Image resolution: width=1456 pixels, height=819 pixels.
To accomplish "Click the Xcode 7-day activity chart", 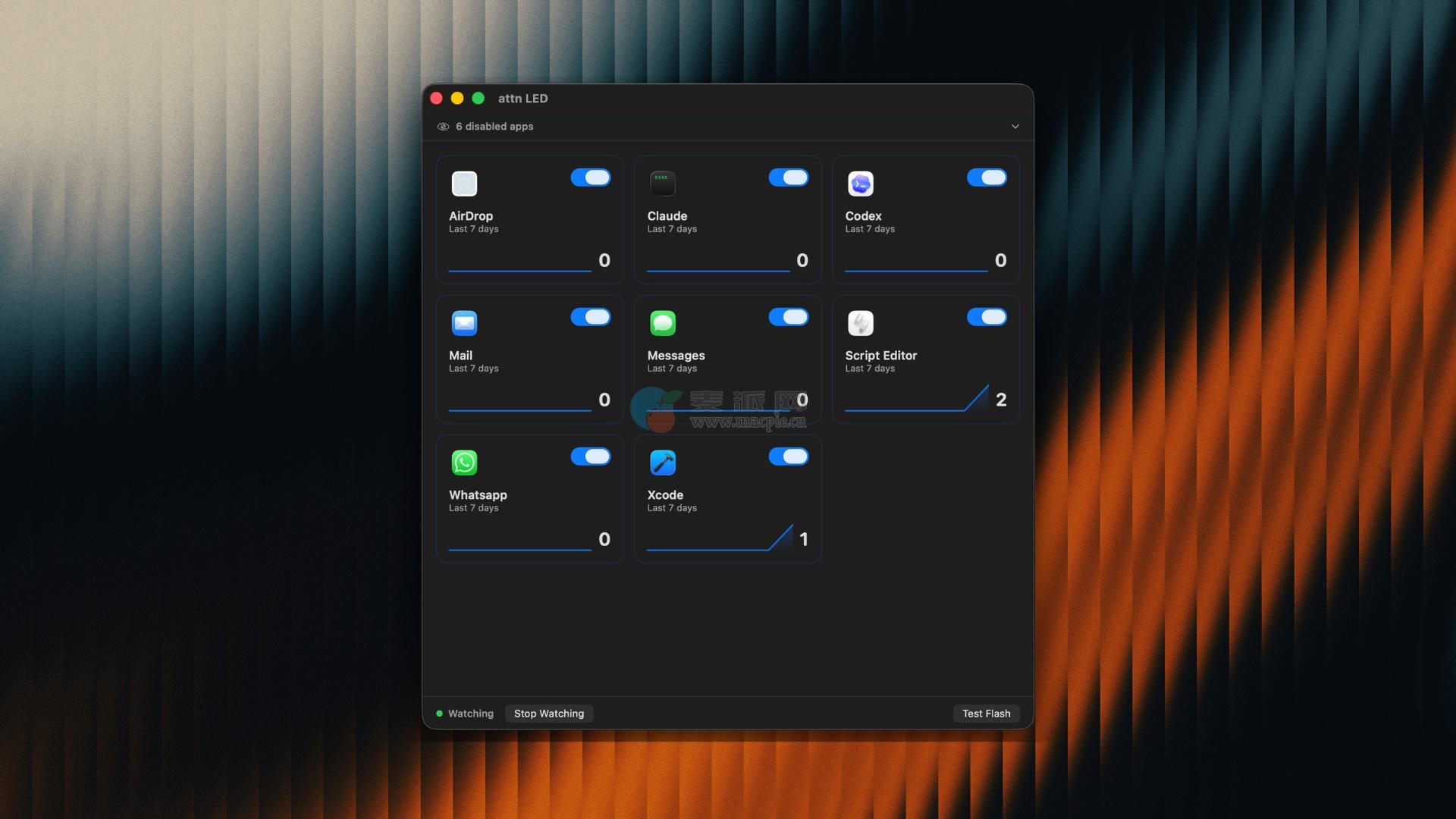I will [719, 540].
